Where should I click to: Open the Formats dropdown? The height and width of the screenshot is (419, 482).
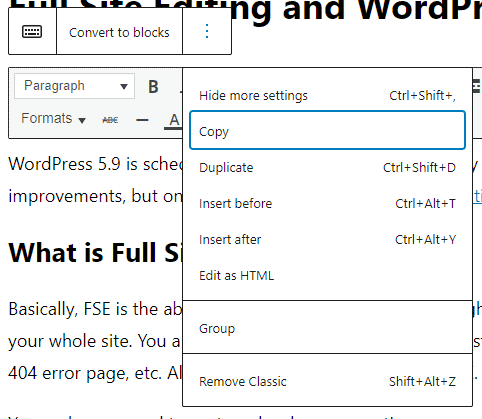(x=53, y=119)
